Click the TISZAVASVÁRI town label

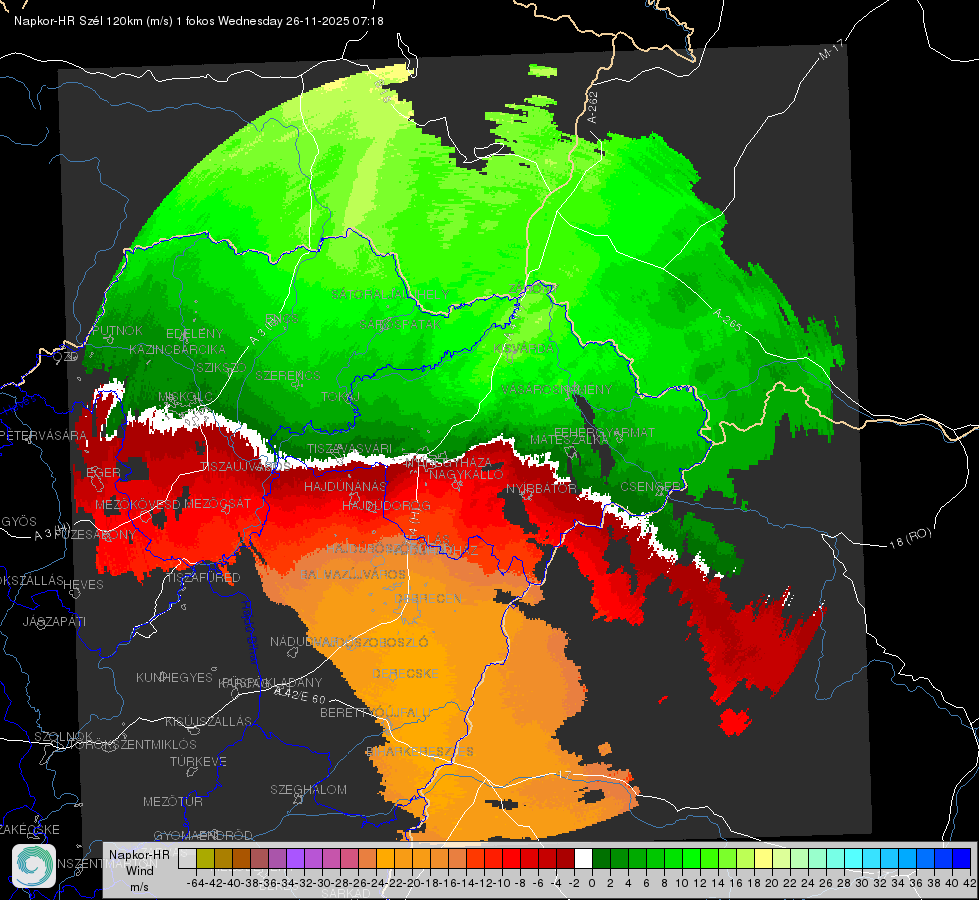click(349, 448)
